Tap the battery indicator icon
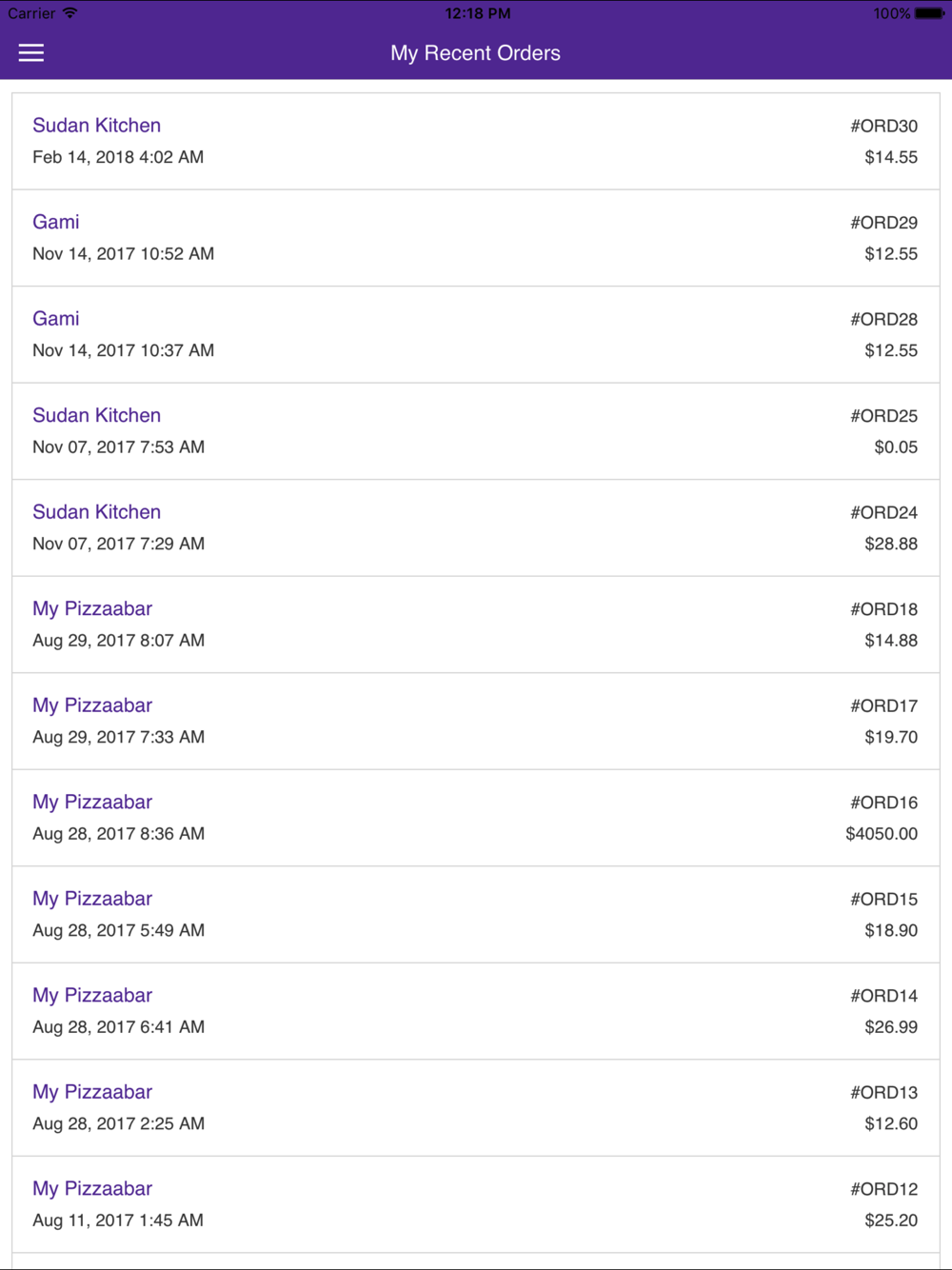The width and height of the screenshot is (952, 1270). click(929, 13)
